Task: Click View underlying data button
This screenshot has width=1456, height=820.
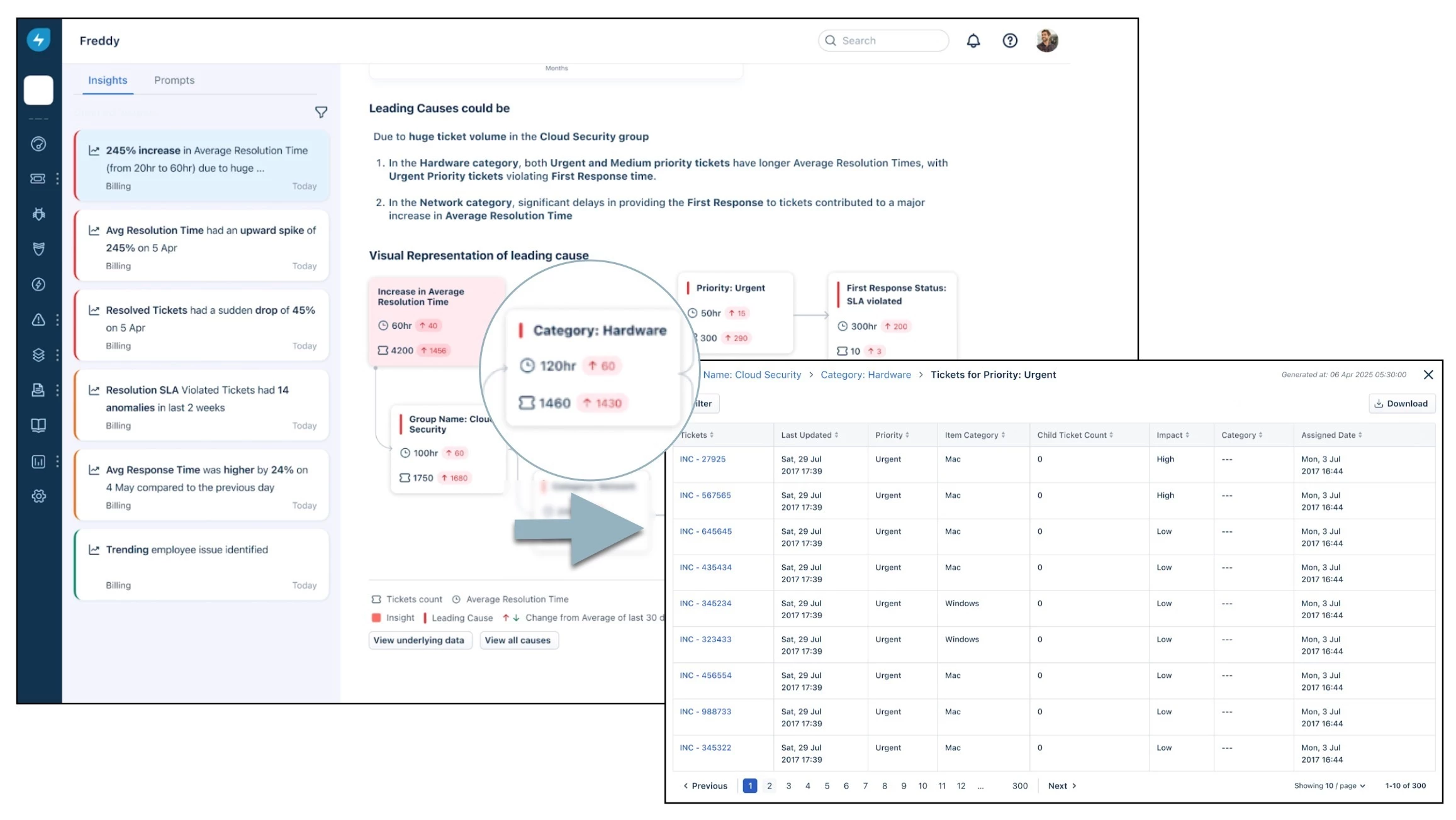Action: click(x=419, y=640)
